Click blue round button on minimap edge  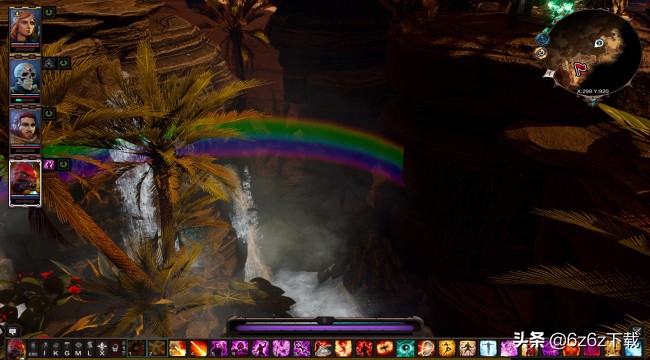coord(543,39)
